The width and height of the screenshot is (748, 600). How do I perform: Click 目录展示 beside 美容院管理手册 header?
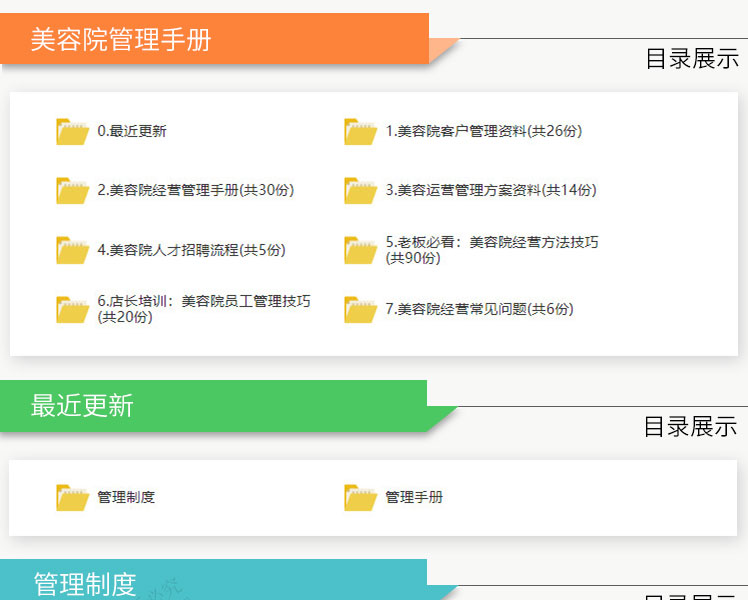click(691, 59)
